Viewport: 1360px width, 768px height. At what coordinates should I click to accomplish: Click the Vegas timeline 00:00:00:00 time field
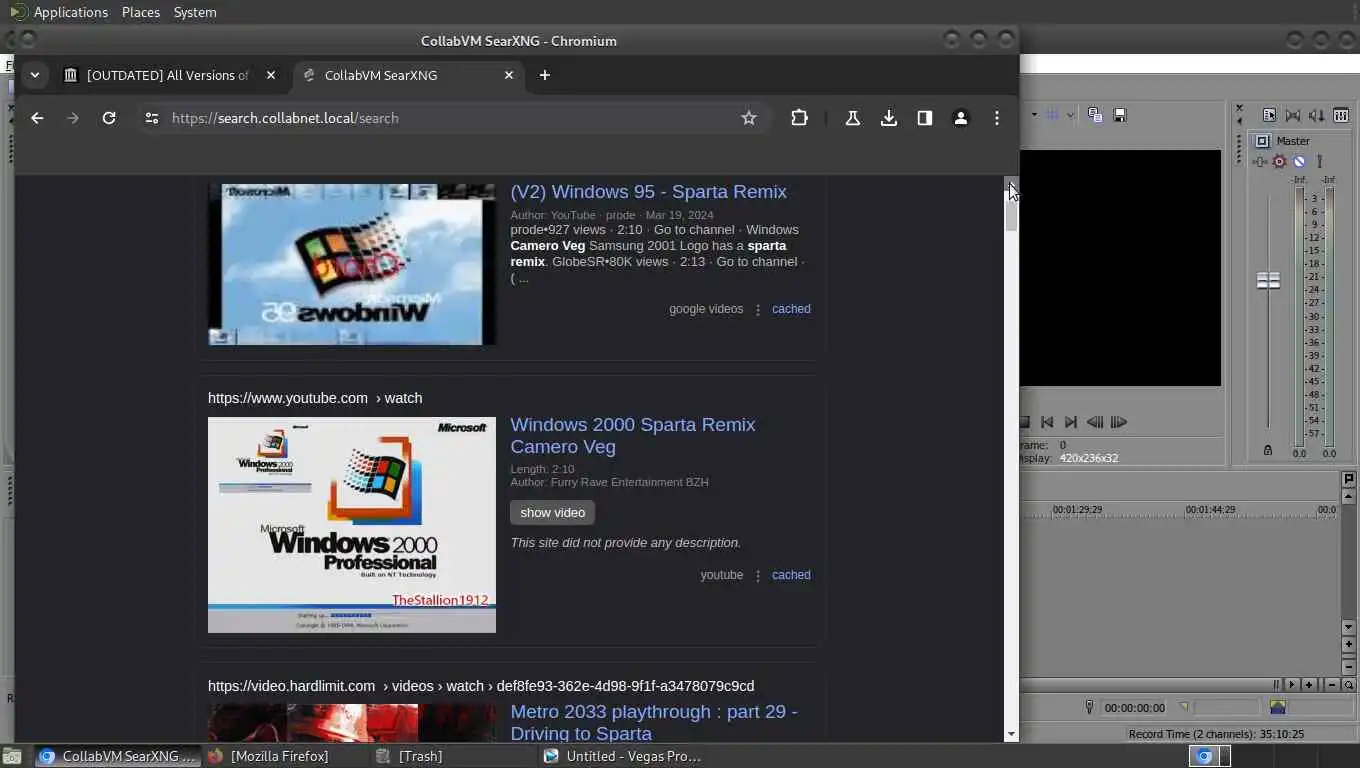click(x=1134, y=708)
